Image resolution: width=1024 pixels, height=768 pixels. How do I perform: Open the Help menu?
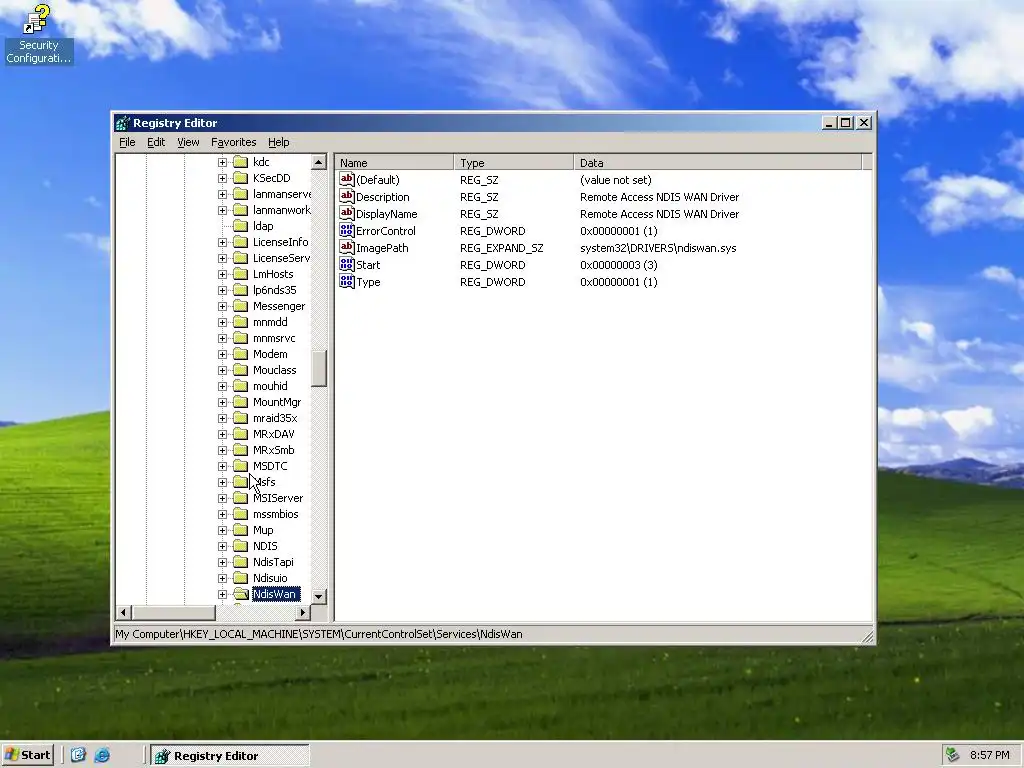(278, 142)
